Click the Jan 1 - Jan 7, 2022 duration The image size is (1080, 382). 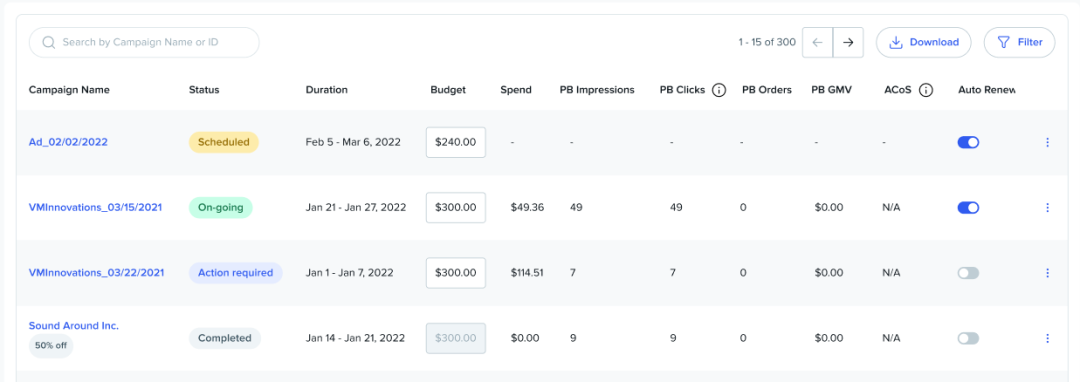coord(349,273)
